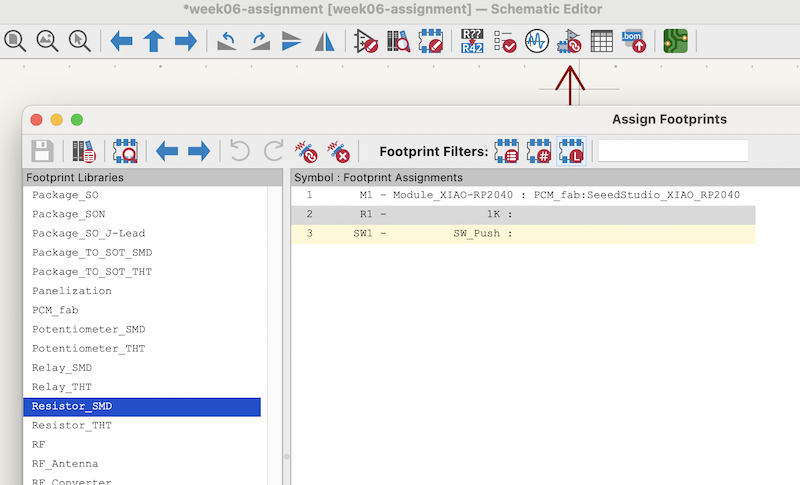
Task: Mirror selection horizontally
Action: pos(324,41)
